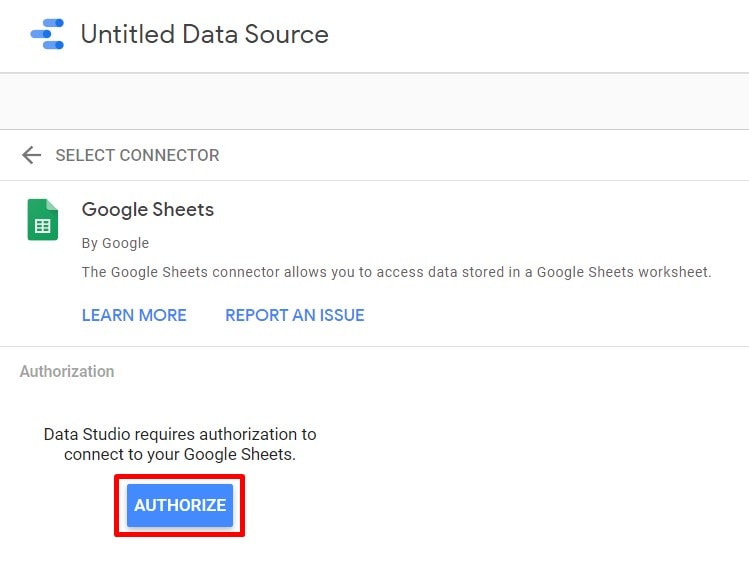The height and width of the screenshot is (571, 749).
Task: Click the word ISSUE in report link
Action: (340, 315)
